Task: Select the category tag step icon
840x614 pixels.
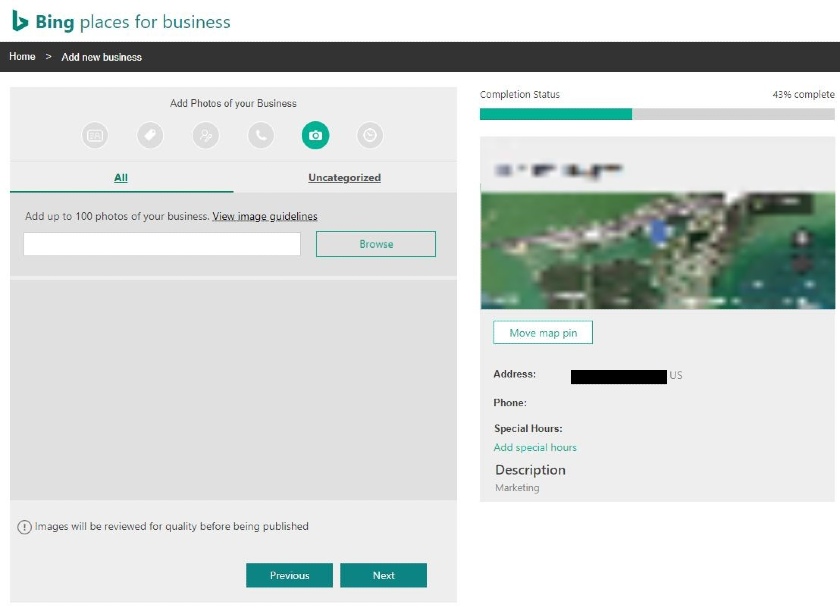Action: tap(150, 136)
